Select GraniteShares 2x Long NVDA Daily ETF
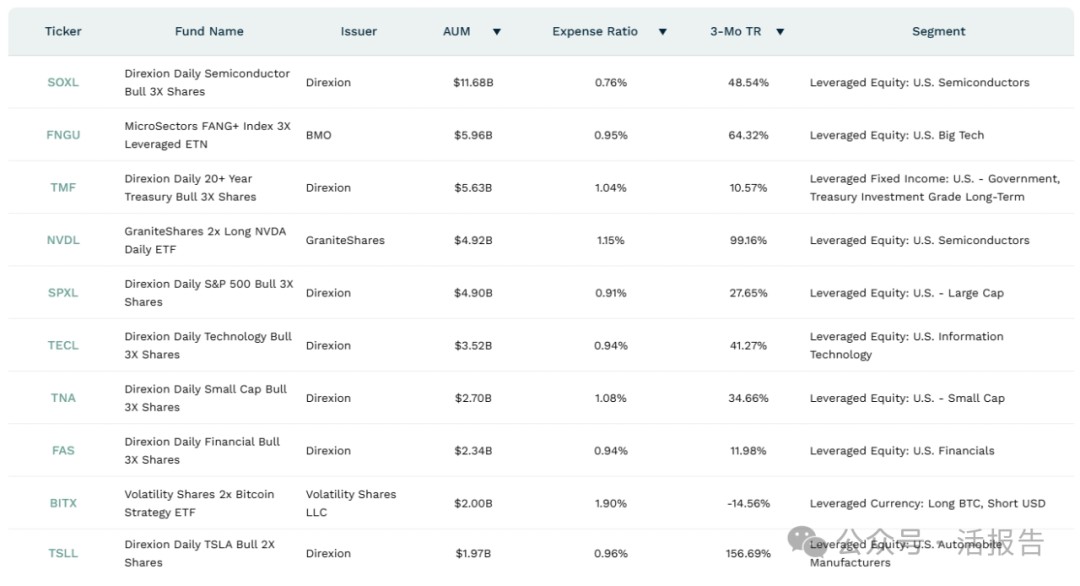Viewport: 1080px width, 586px height. [x=205, y=241]
